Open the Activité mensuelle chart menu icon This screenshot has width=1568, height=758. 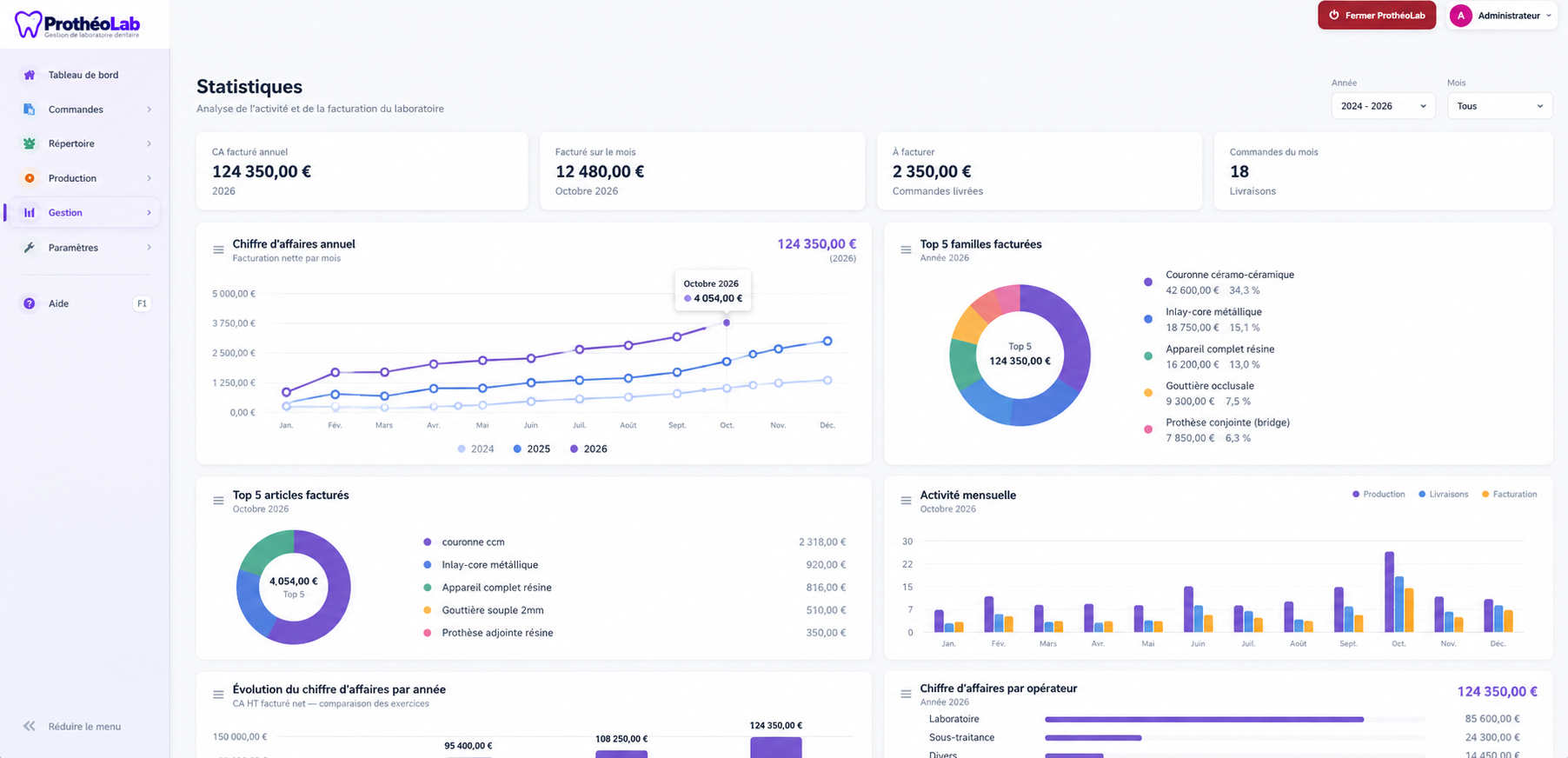906,501
